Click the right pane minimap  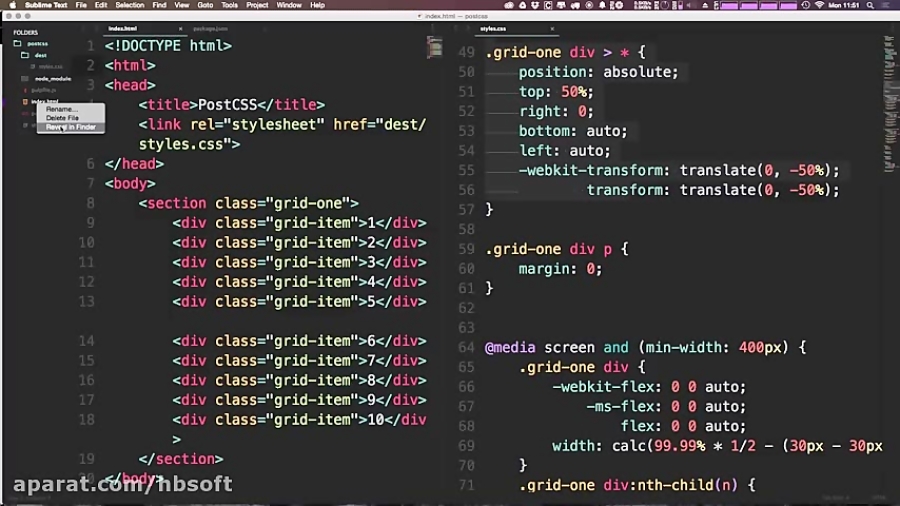click(890, 103)
